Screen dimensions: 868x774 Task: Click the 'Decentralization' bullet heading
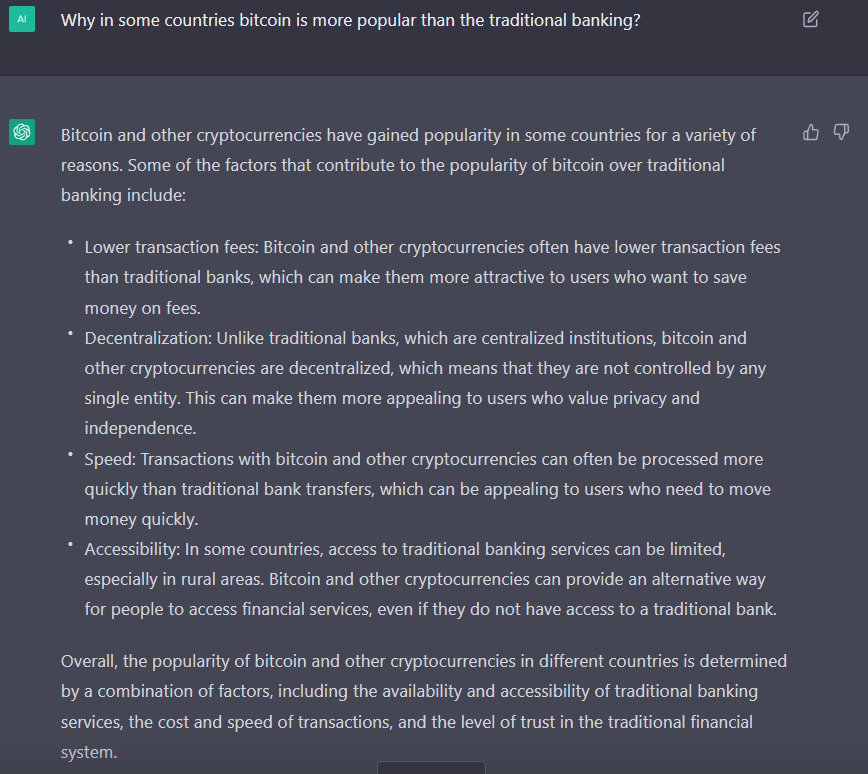point(148,338)
